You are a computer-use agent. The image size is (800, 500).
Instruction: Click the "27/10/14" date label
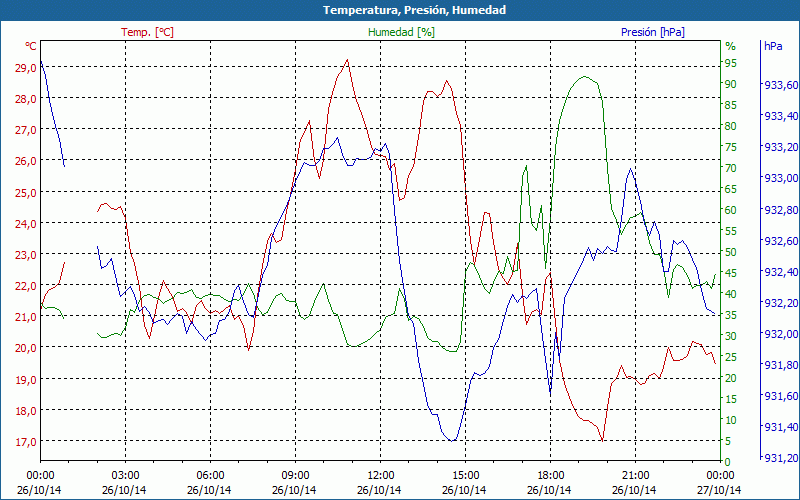[x=719, y=490]
